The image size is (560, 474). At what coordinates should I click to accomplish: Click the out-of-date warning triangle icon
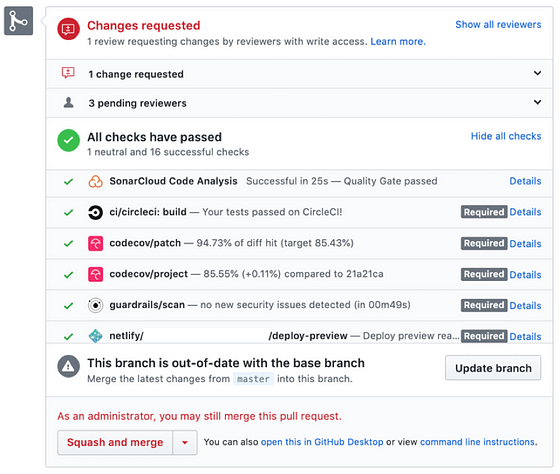[68, 366]
